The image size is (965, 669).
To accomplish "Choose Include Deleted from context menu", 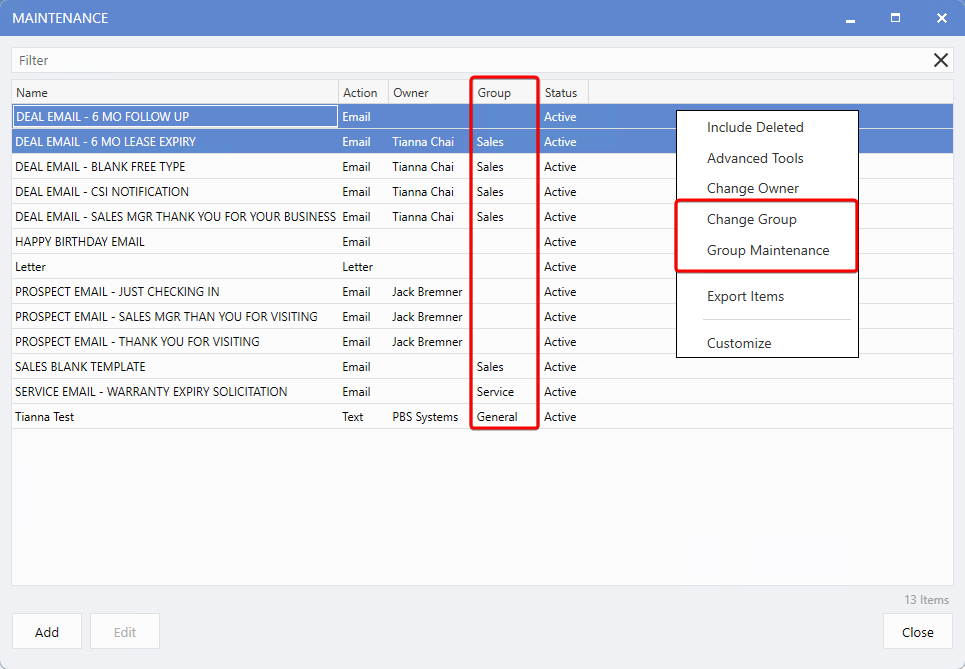I will click(755, 128).
